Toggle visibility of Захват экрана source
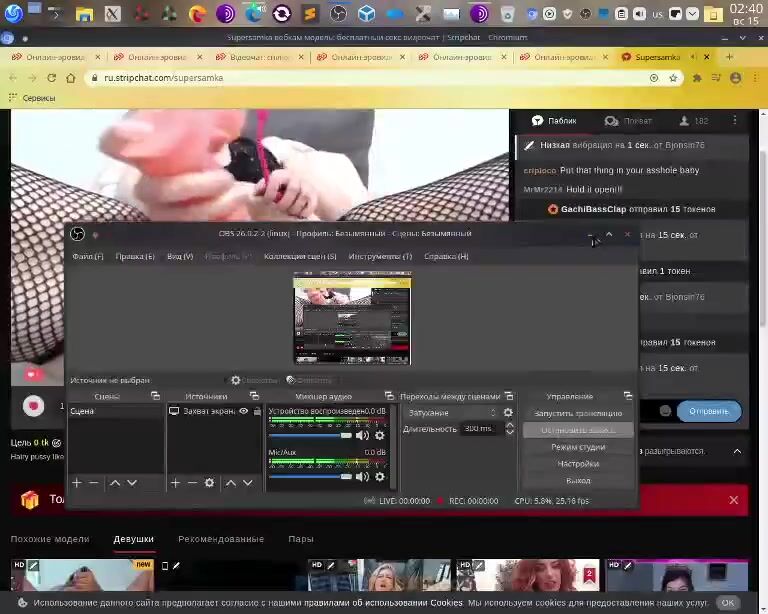This screenshot has height=614, width=768. tap(243, 411)
